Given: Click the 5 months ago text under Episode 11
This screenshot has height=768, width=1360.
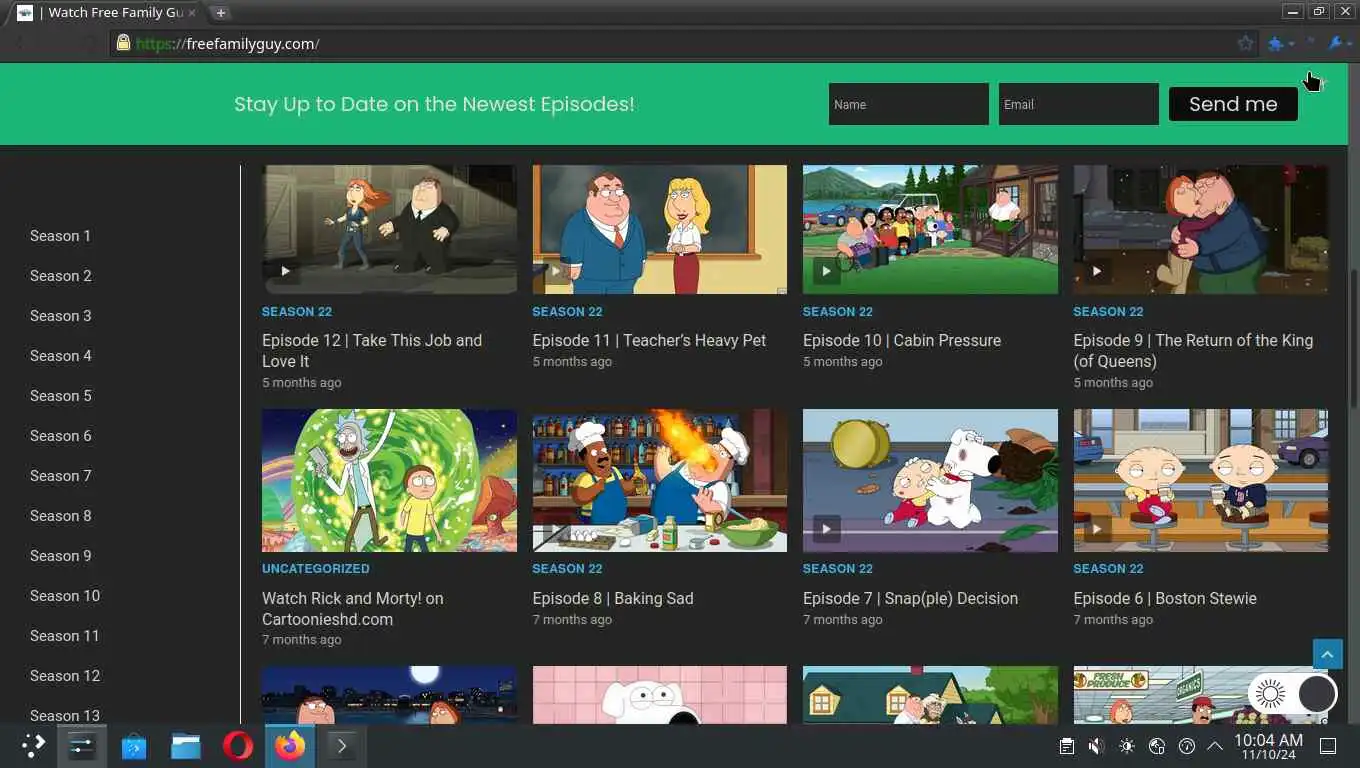Looking at the screenshot, I should [x=572, y=362].
